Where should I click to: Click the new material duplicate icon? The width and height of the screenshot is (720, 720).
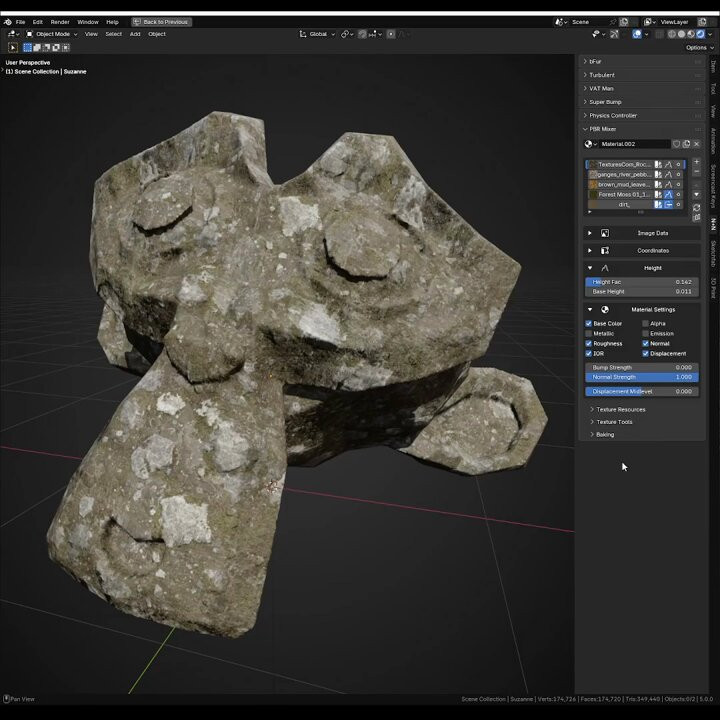click(686, 144)
